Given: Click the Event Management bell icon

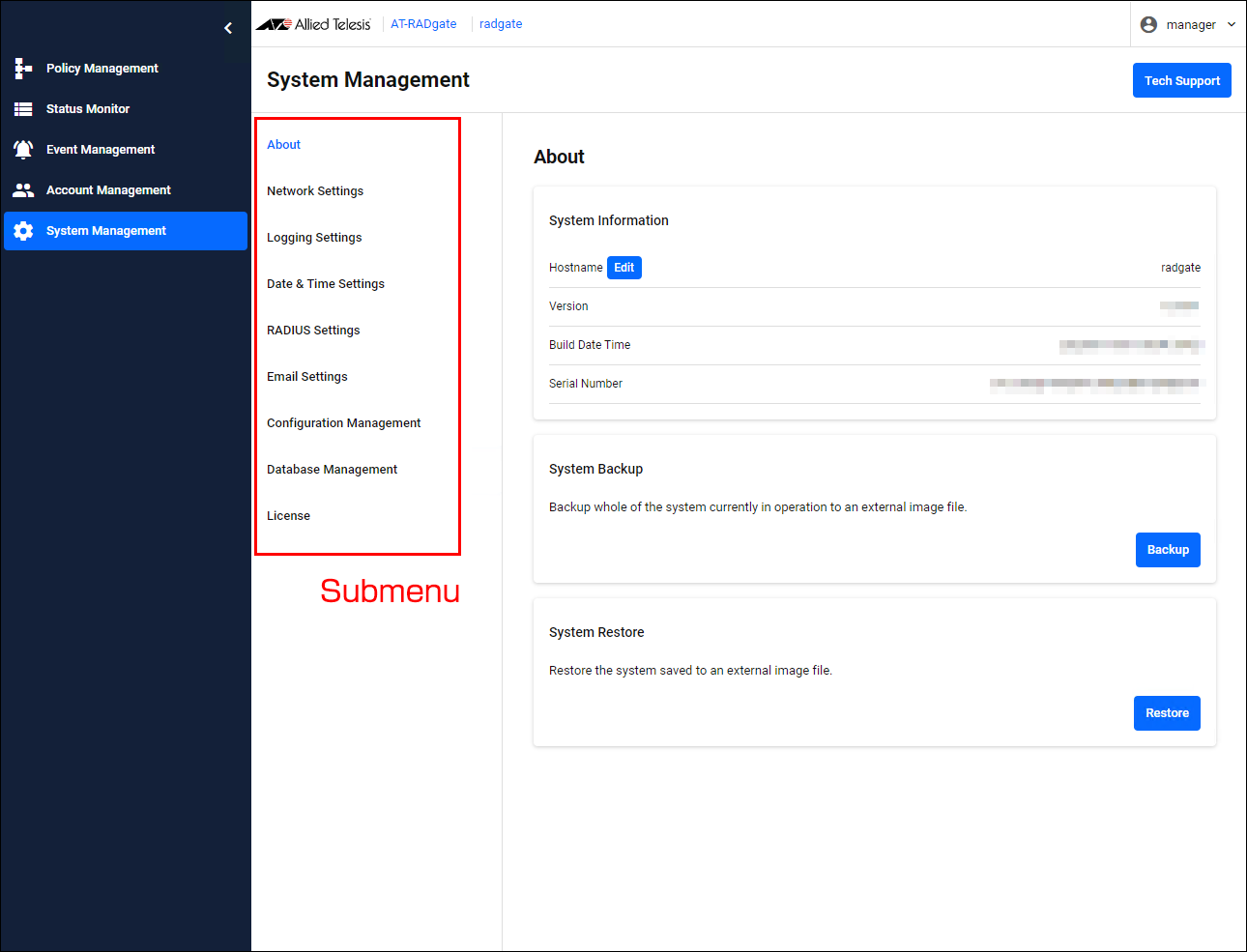Looking at the screenshot, I should tap(23, 150).
